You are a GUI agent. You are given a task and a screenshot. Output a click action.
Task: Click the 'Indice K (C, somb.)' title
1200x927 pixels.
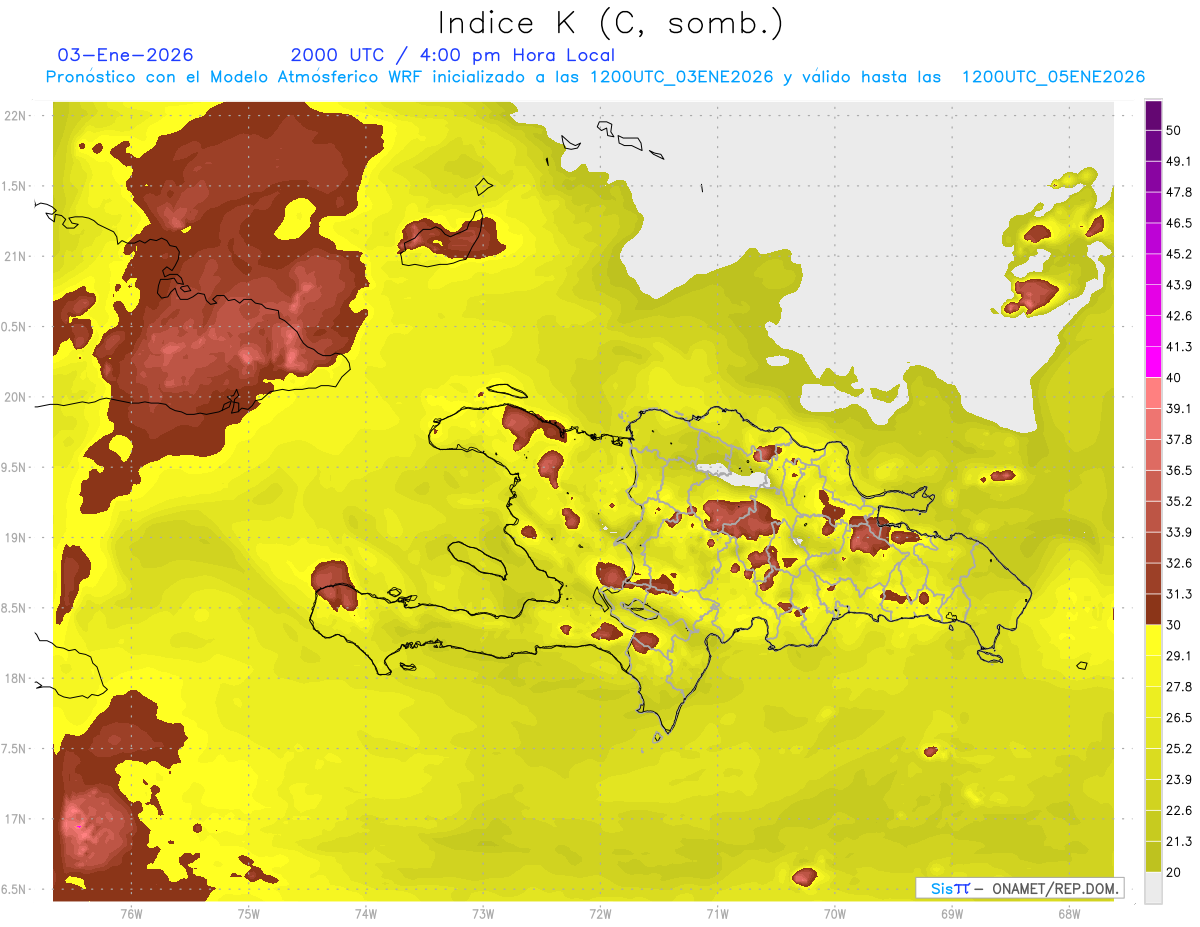coord(610,23)
